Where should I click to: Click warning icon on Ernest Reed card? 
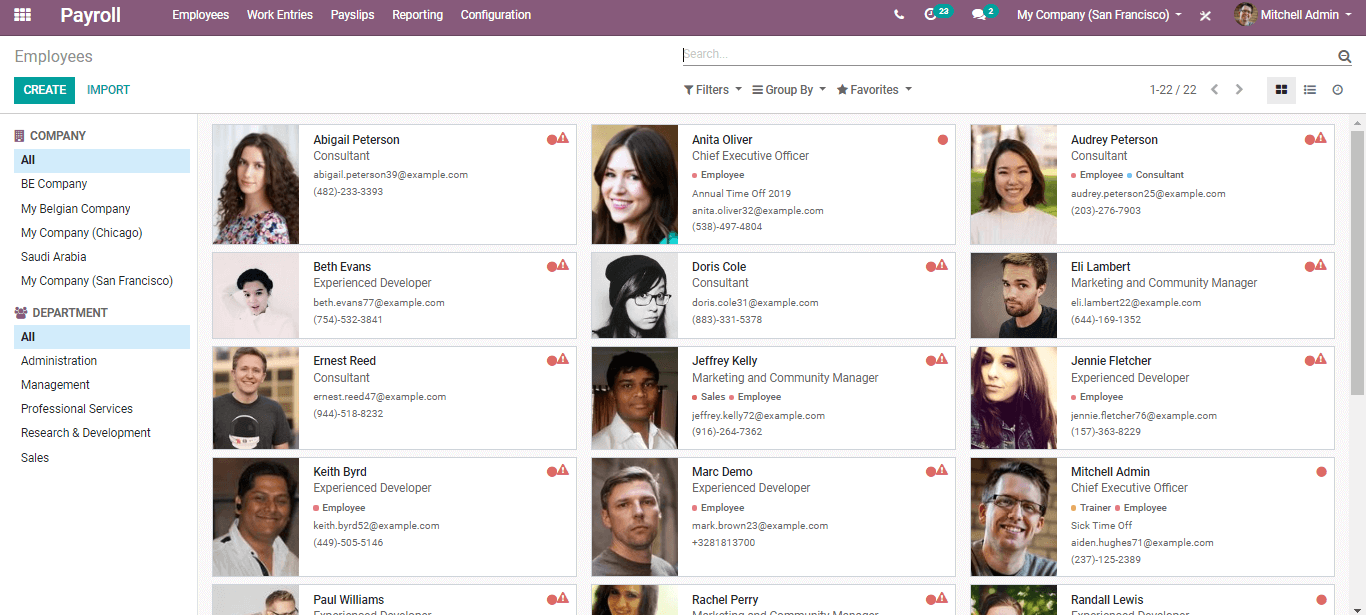pyautogui.click(x=563, y=360)
